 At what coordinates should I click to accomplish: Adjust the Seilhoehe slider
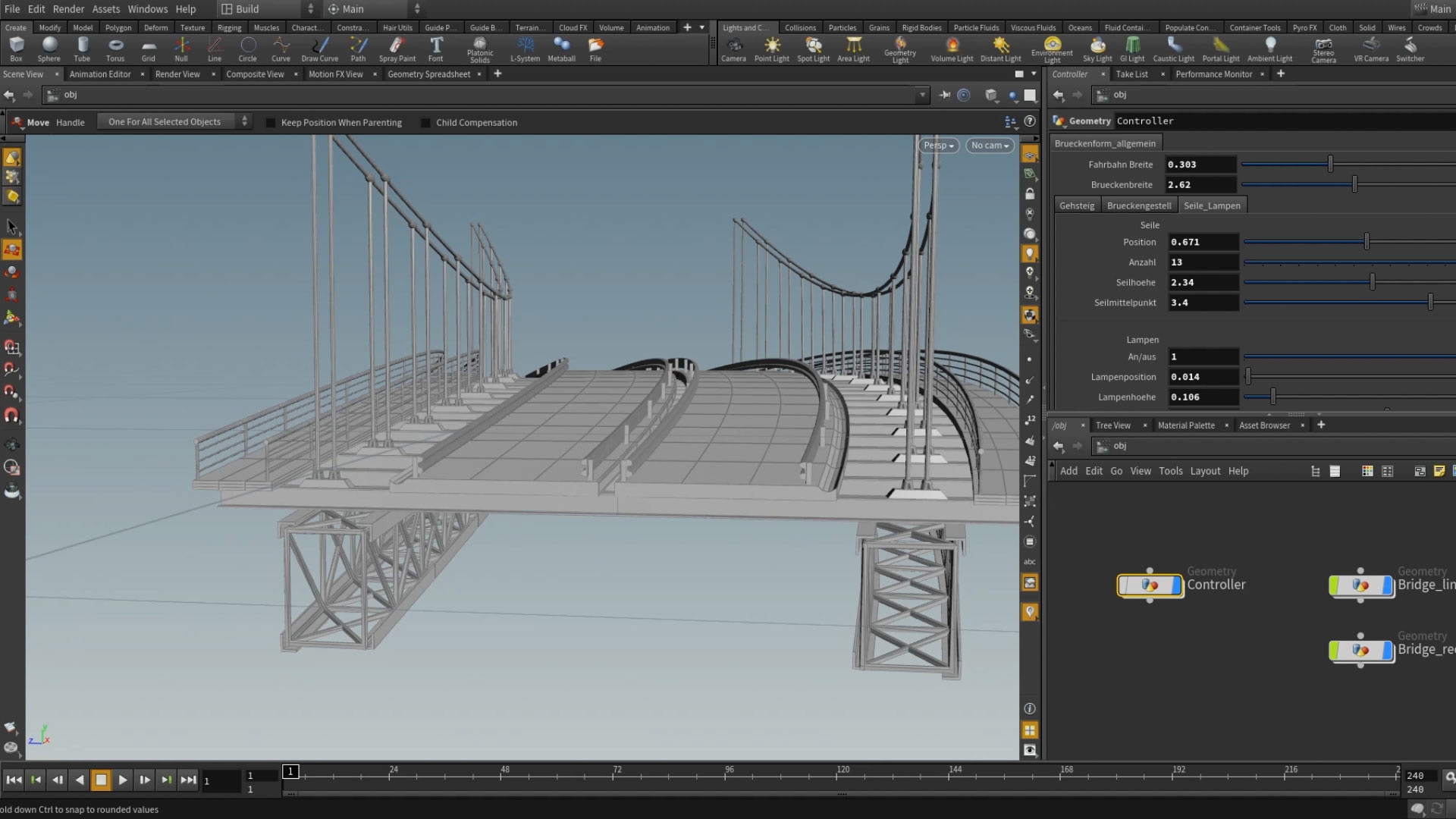(1372, 282)
